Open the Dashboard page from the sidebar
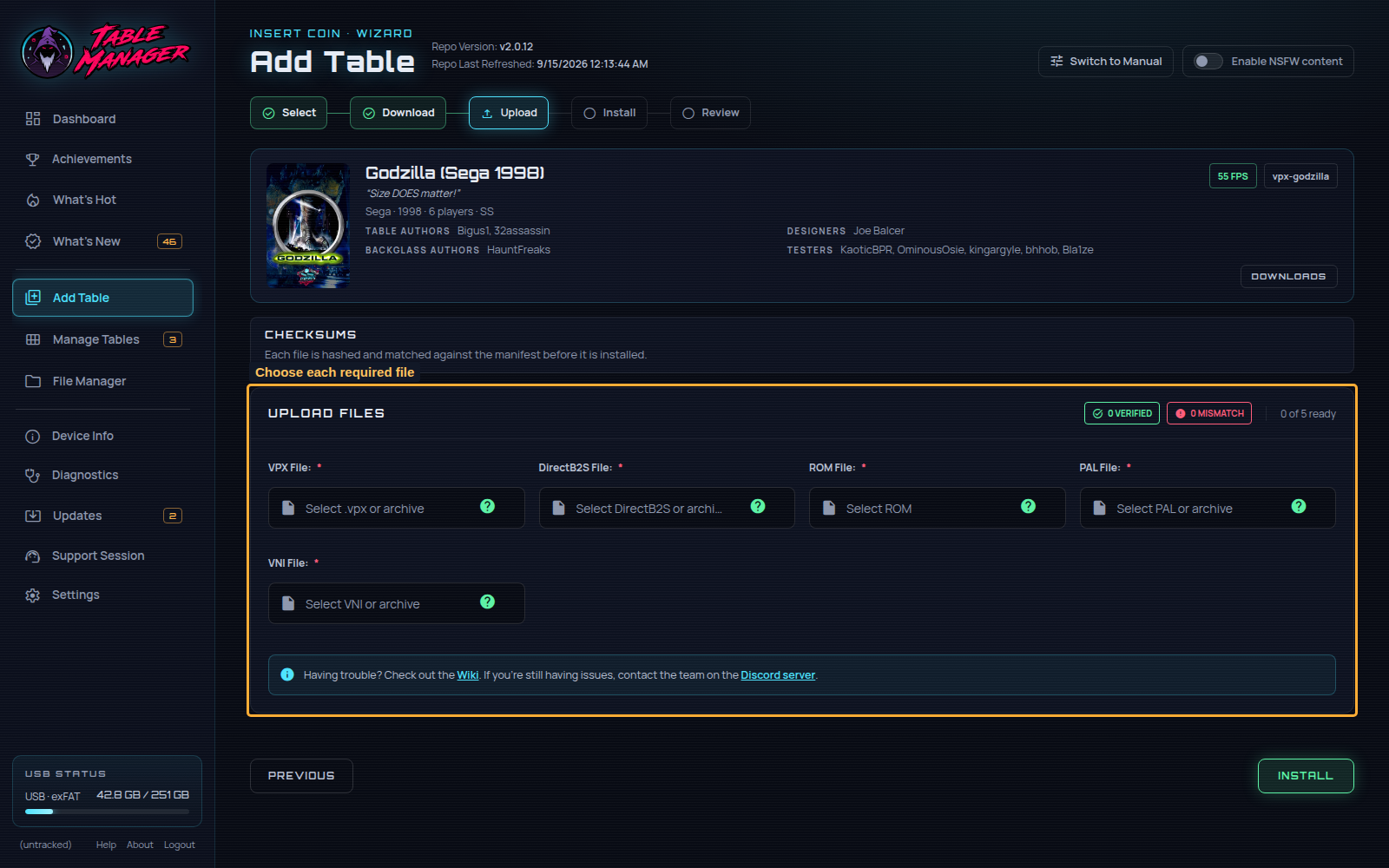The height and width of the screenshot is (868, 1389). click(x=102, y=119)
